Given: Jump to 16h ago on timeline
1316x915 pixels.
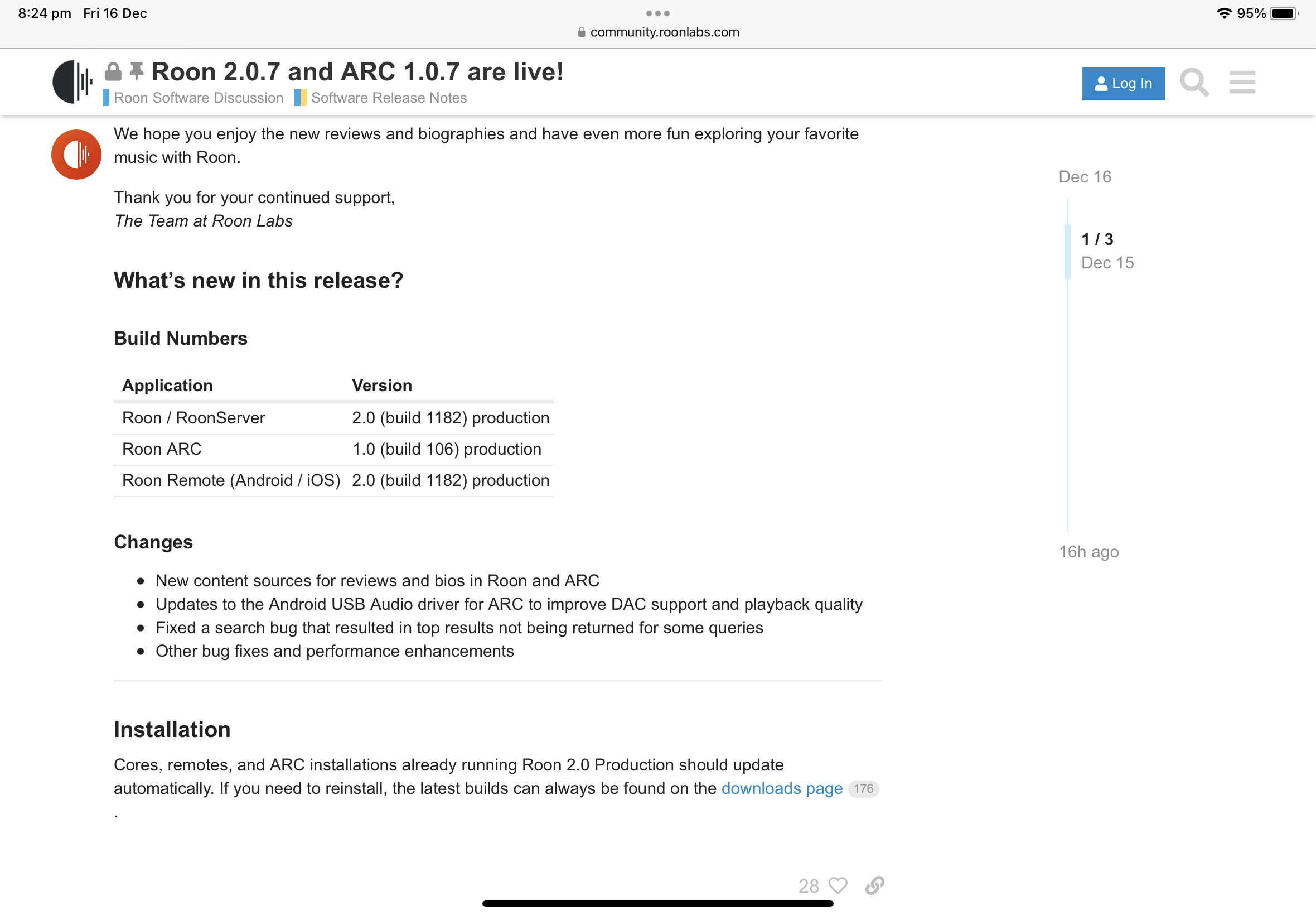Looking at the screenshot, I should tap(1088, 552).
